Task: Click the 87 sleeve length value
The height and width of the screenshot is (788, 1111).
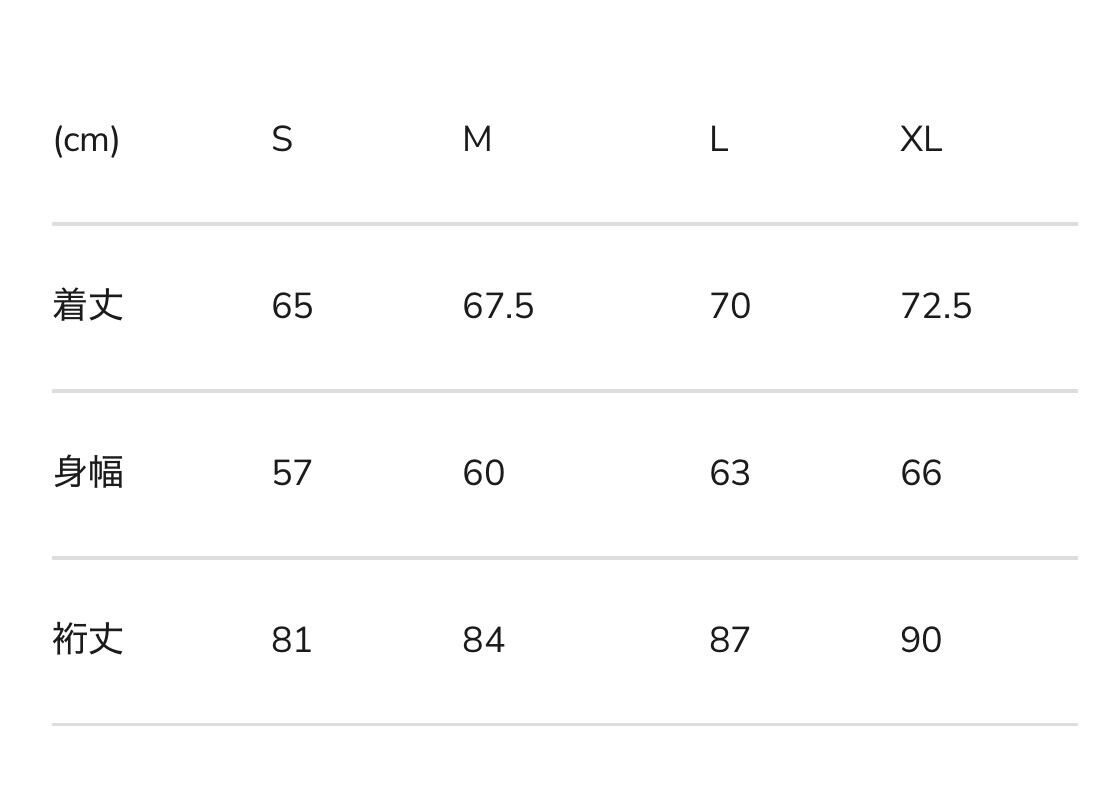Action: tap(730, 640)
